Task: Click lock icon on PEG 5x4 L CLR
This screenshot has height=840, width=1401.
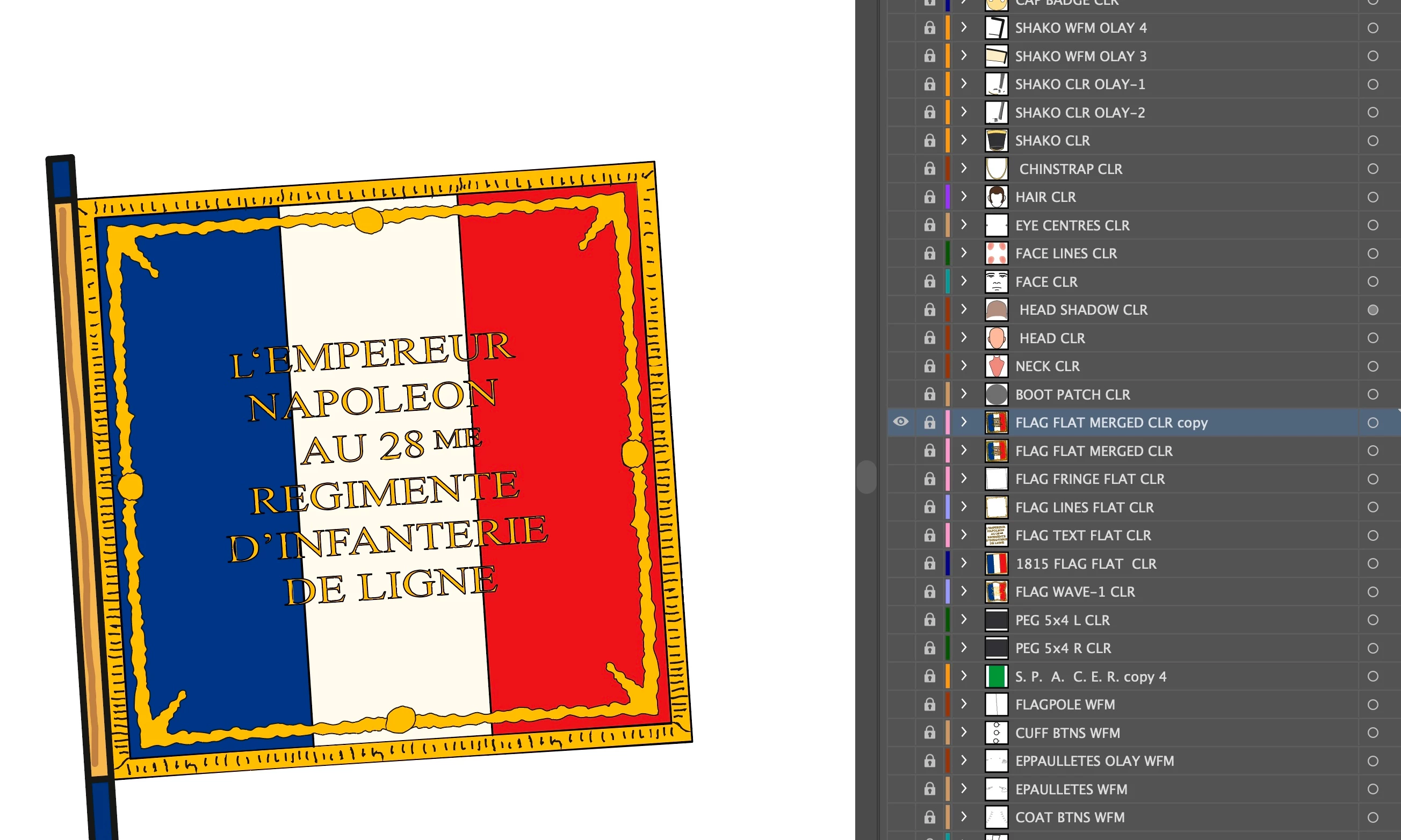Action: [x=929, y=620]
